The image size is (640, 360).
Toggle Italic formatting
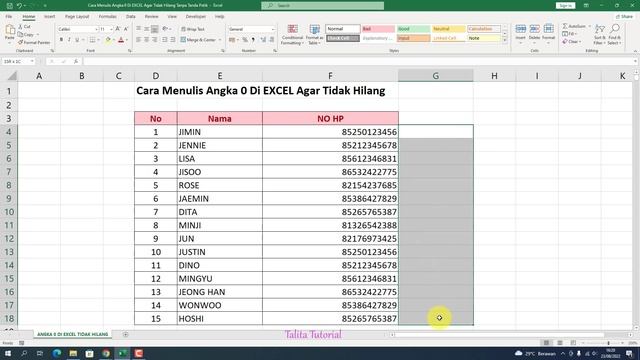(x=69, y=40)
